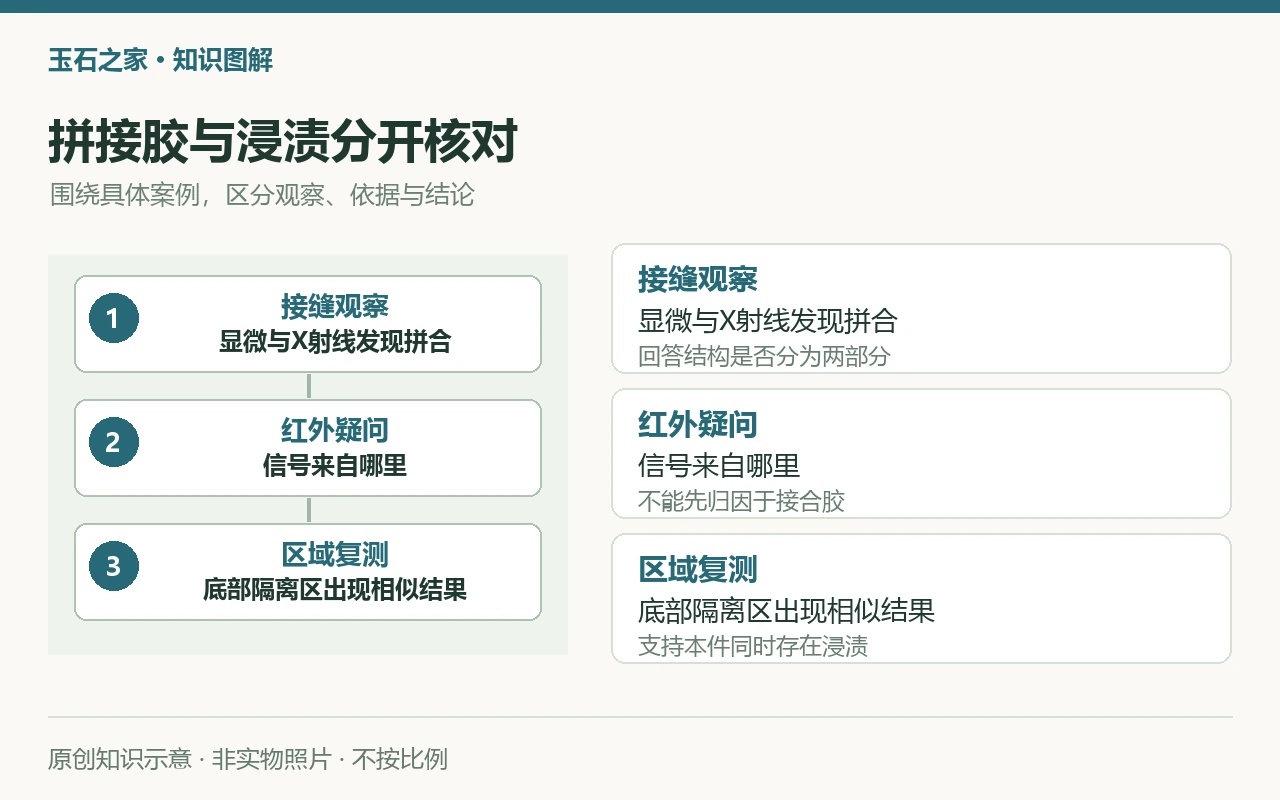The height and width of the screenshot is (800, 1280).
Task: Click the number 2 circle badge
Action: pyautogui.click(x=113, y=442)
